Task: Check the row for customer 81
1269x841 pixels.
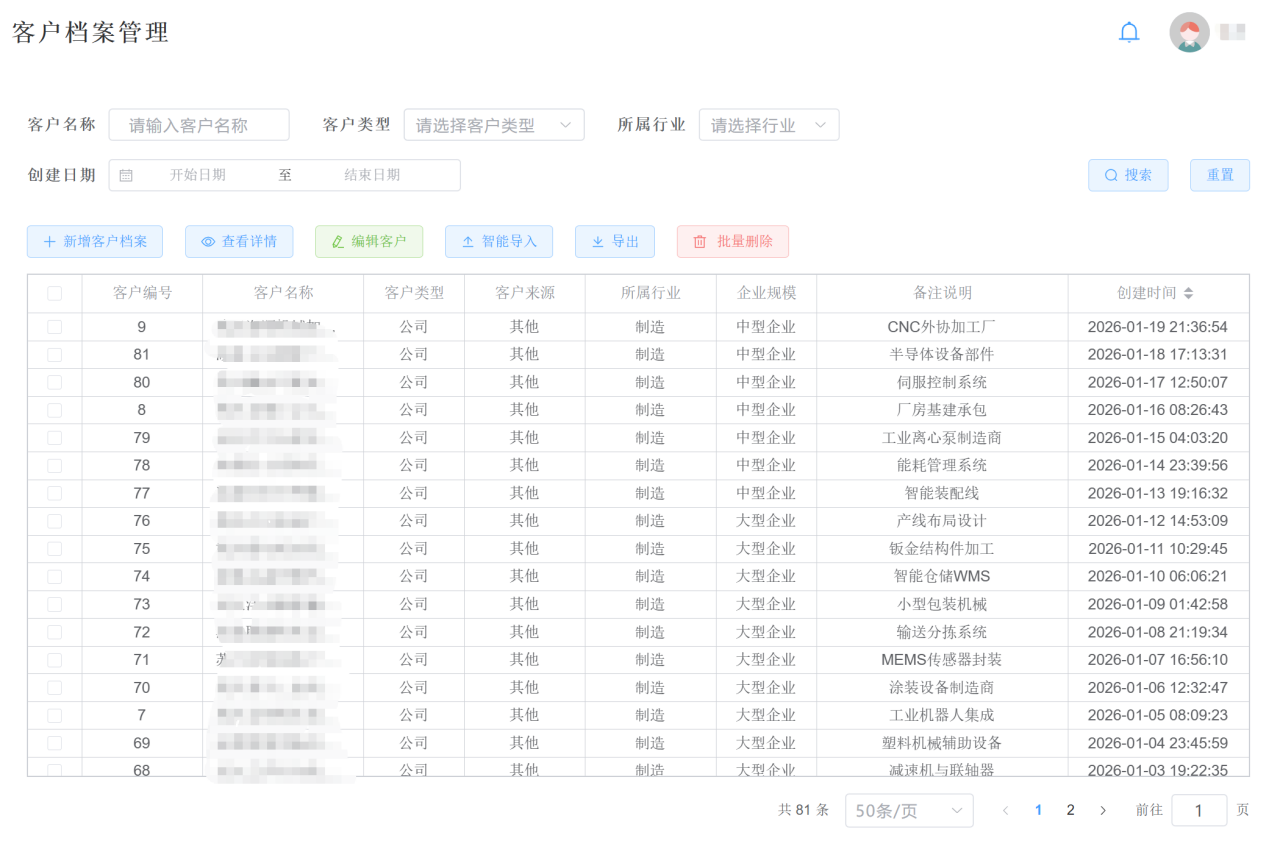Action: (55, 354)
